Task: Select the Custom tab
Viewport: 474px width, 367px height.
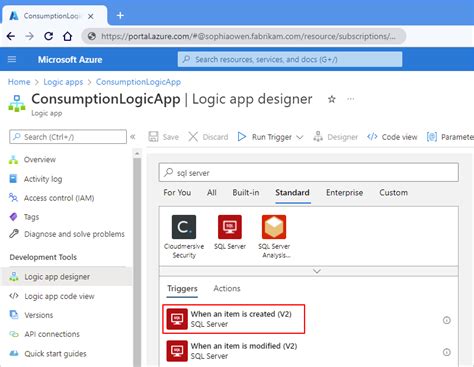Action: pos(393,193)
